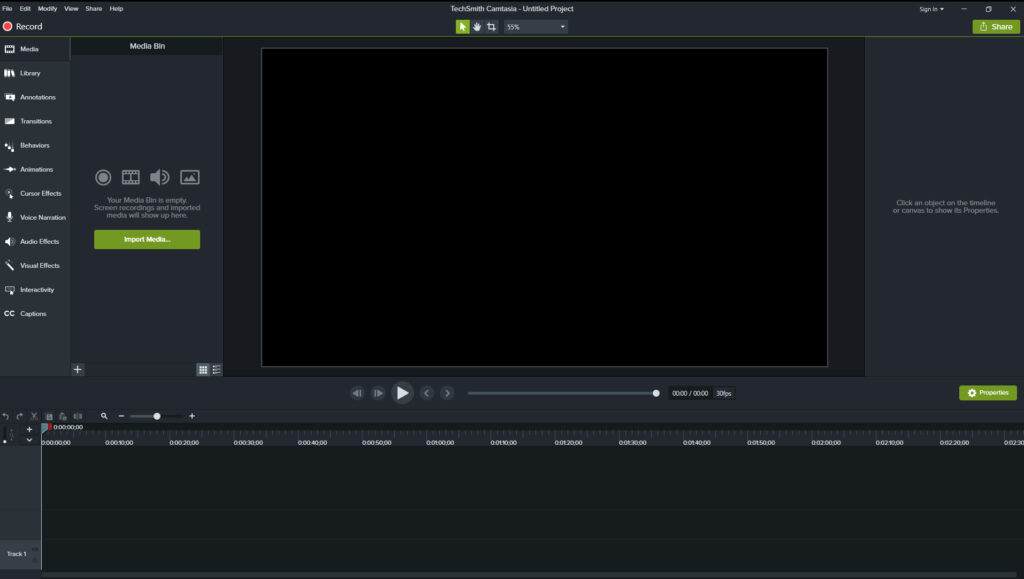Open the Cursor Effects panel
The height and width of the screenshot is (579, 1024).
coord(35,194)
